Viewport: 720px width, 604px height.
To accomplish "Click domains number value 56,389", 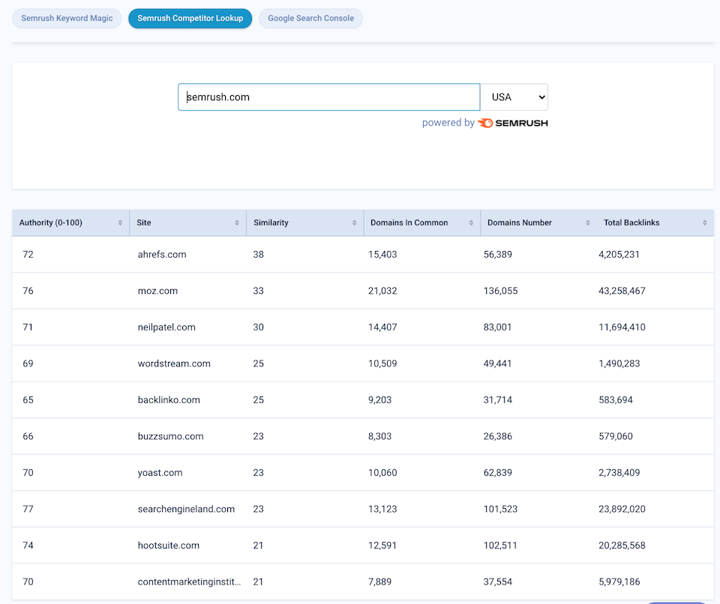I will point(498,254).
